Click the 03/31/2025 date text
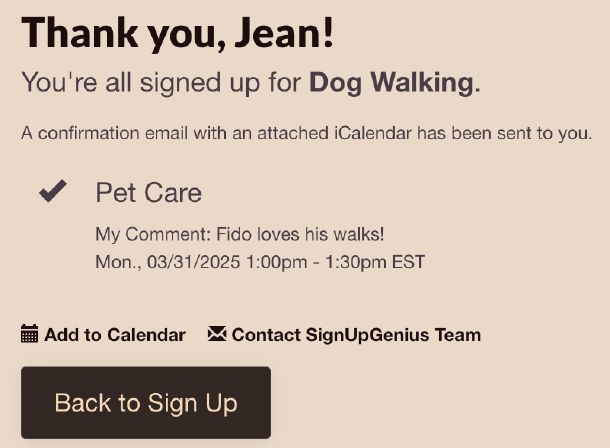The height and width of the screenshot is (448, 610). point(193,262)
